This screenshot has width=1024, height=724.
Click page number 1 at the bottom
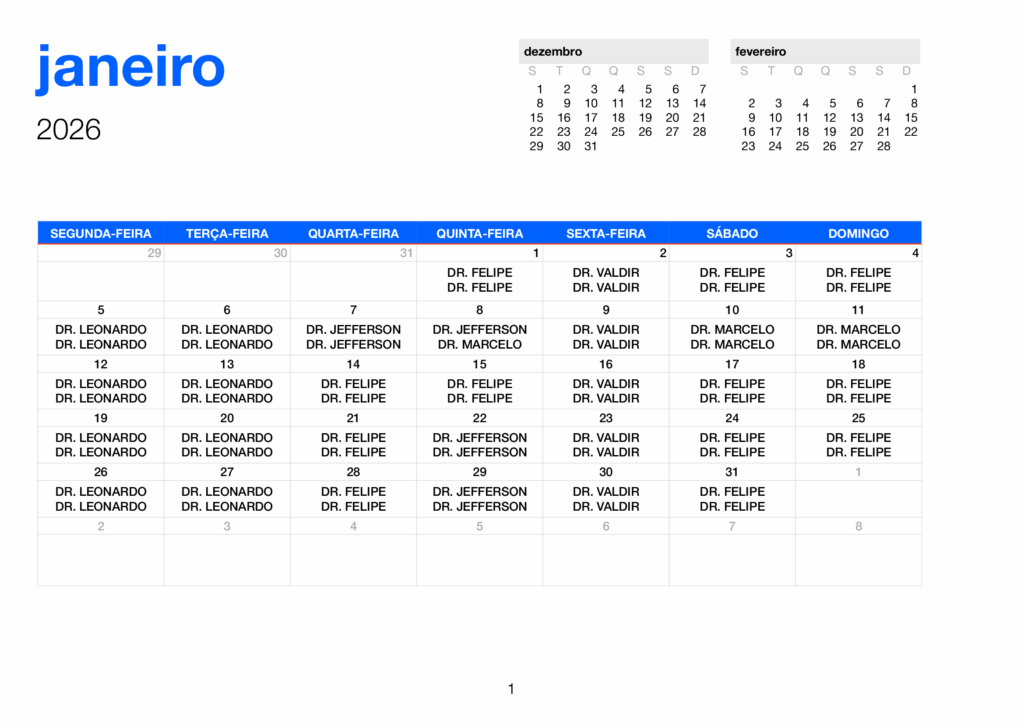511,688
